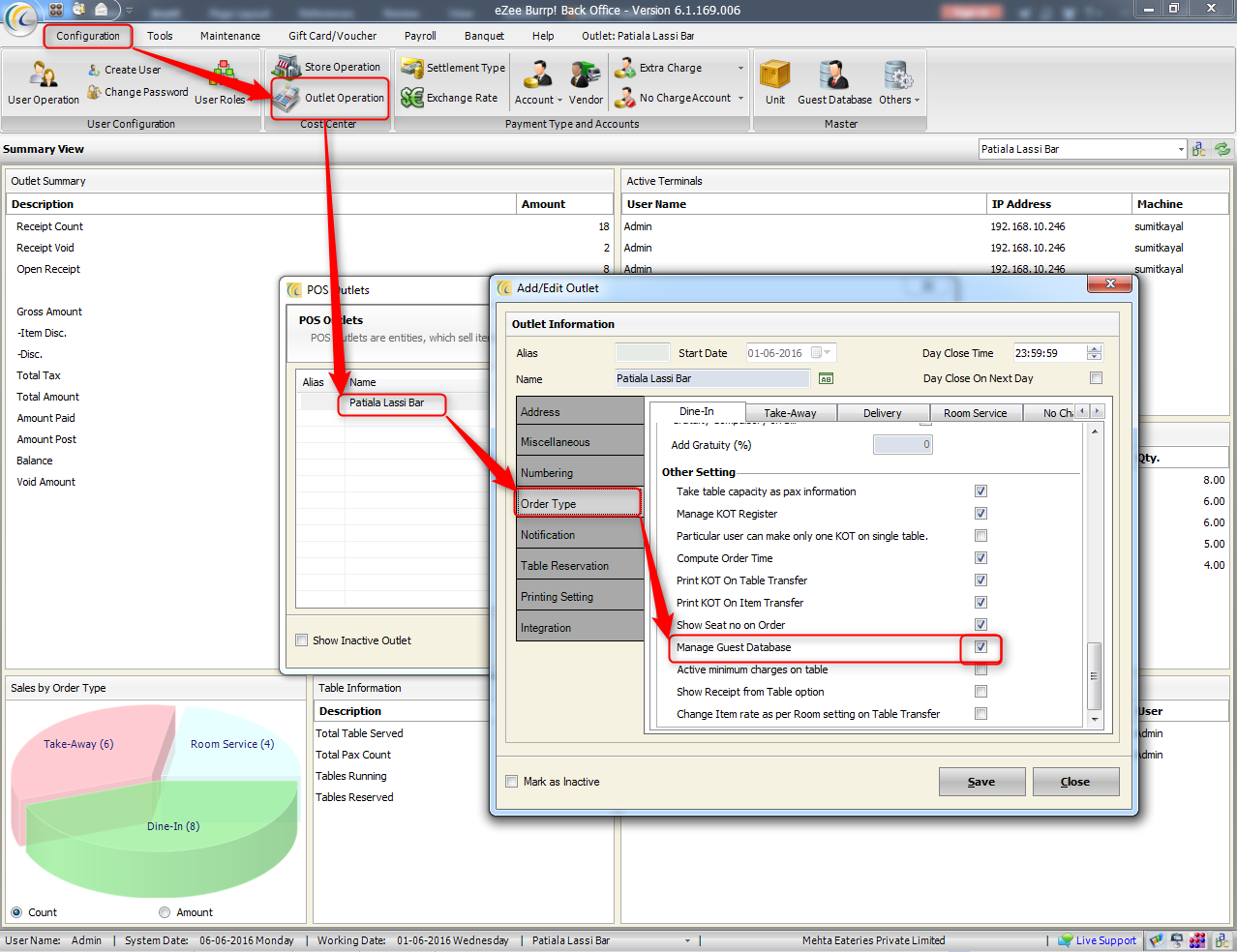Screen dimensions: 1237x952
Task: Toggle Print KOT On Table Transfer
Action: [x=981, y=580]
